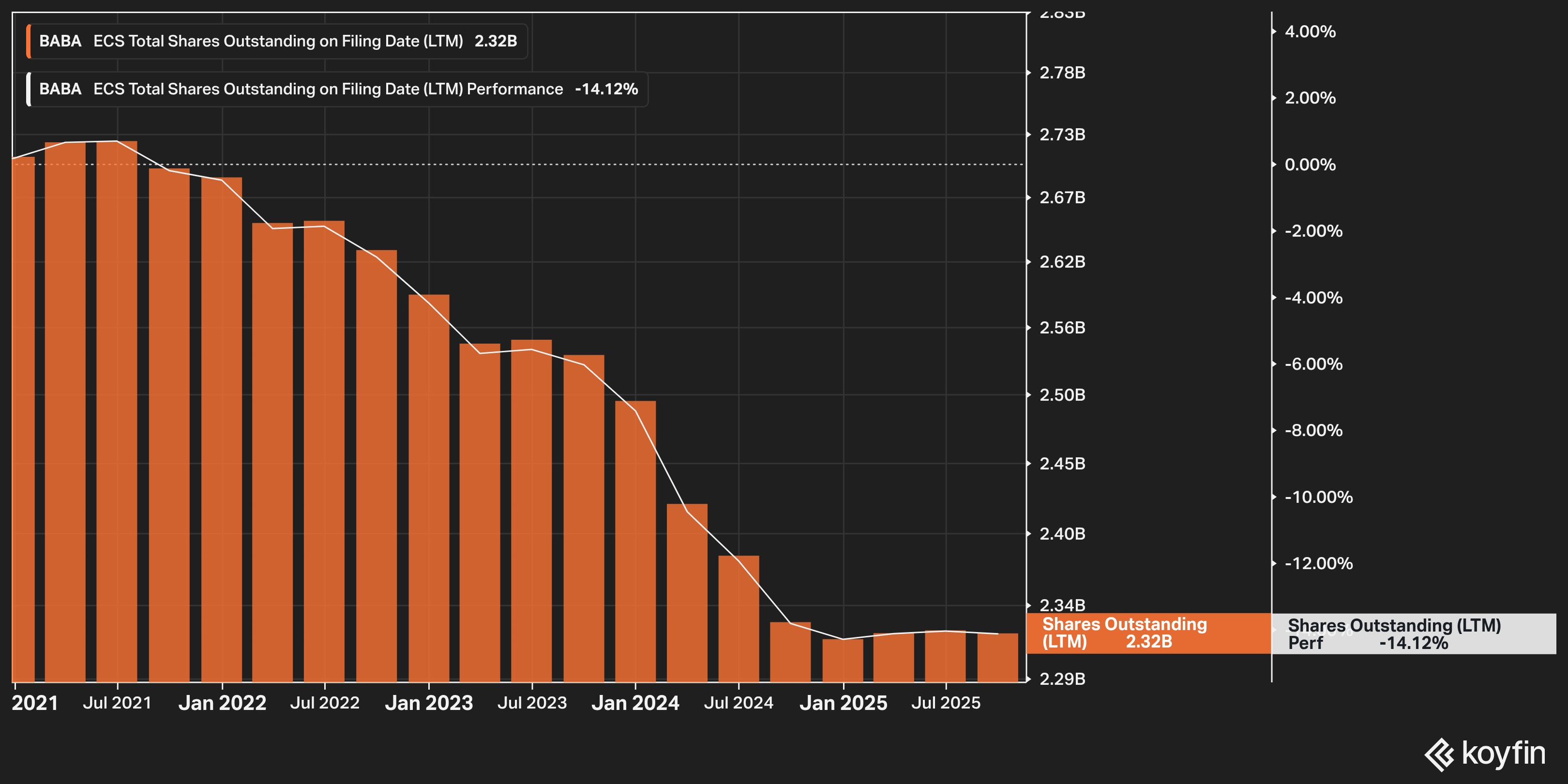Screen dimensions: 1568x784
Task: Click the Jan 2022 x-axis label
Action: click(x=222, y=703)
